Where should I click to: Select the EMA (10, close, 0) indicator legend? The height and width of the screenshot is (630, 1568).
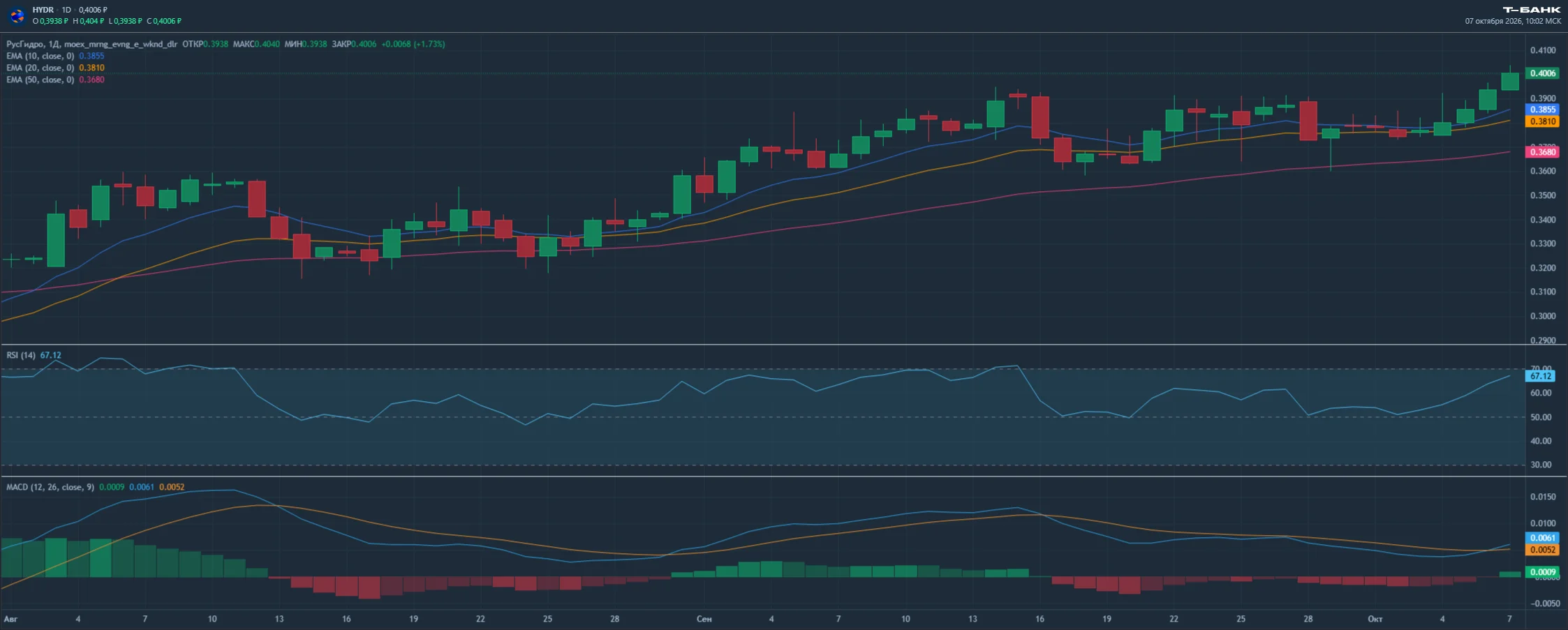[x=40, y=56]
